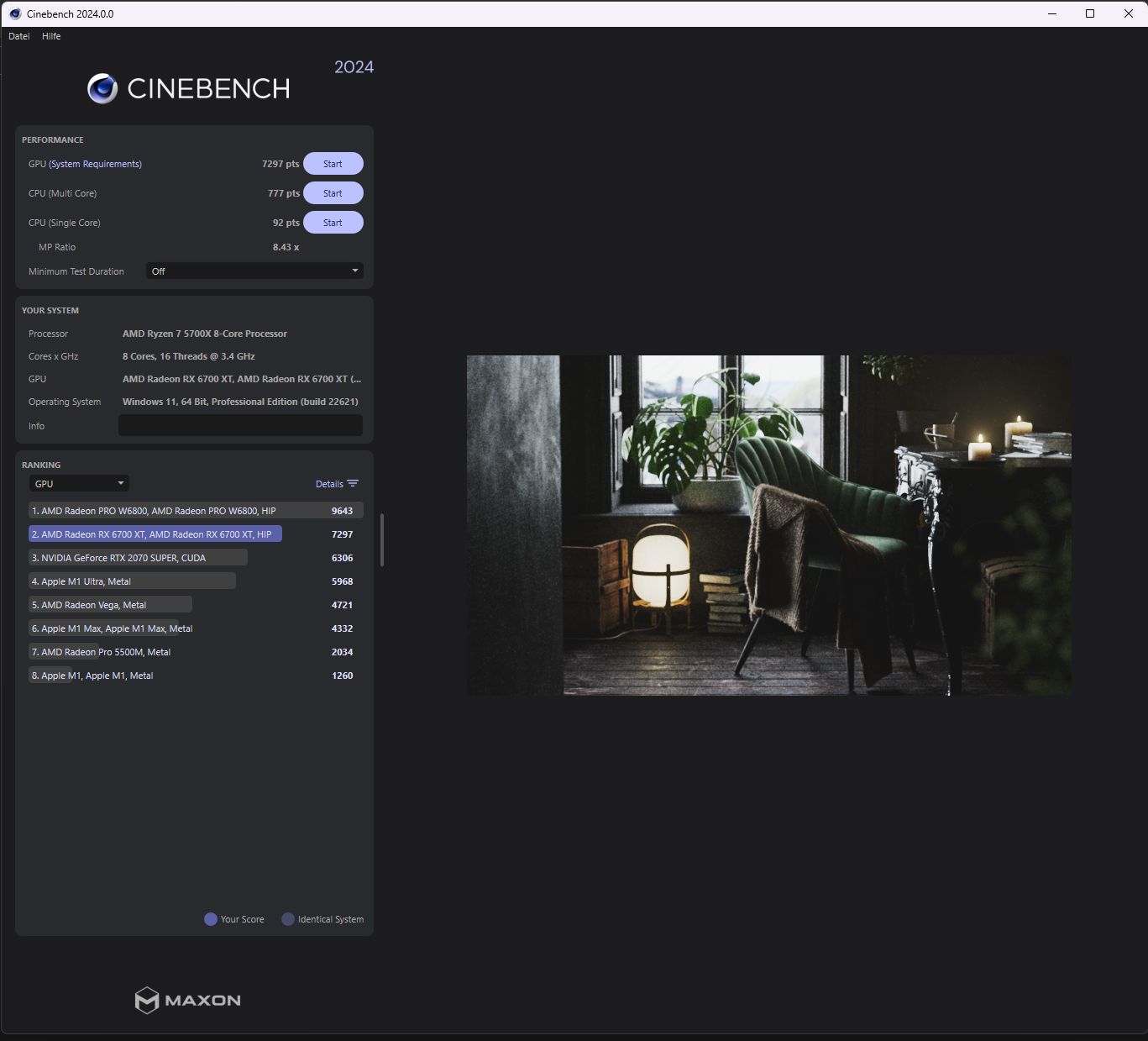
Task: Open Minimum Test Duration dropdown
Action: pos(254,271)
